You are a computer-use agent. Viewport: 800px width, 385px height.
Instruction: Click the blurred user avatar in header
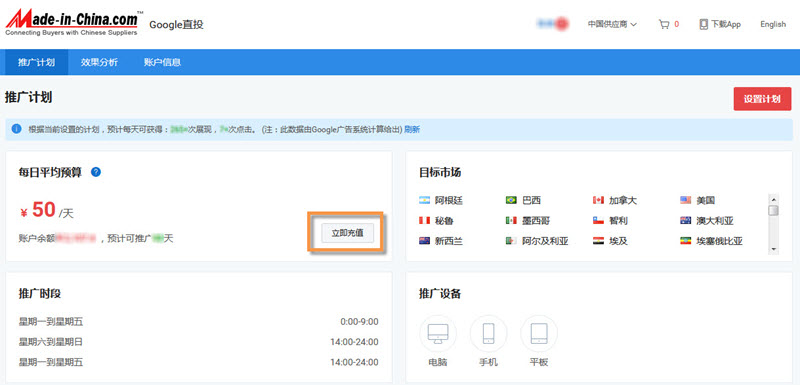[x=553, y=23]
